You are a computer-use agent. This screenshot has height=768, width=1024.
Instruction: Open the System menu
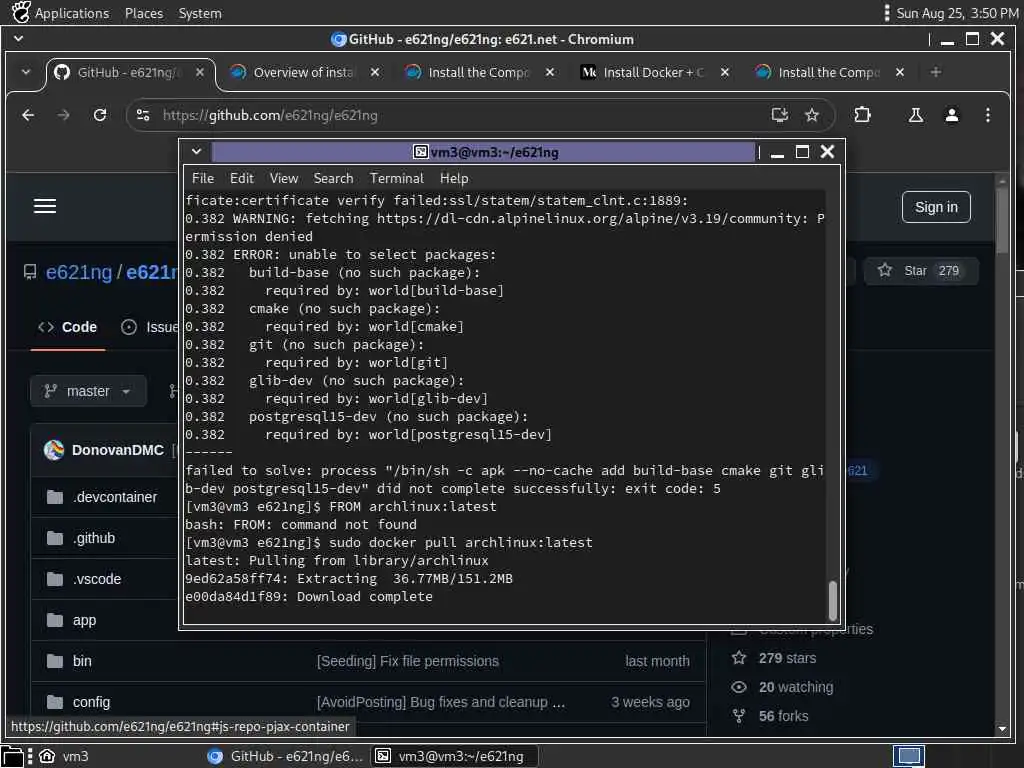(x=200, y=13)
